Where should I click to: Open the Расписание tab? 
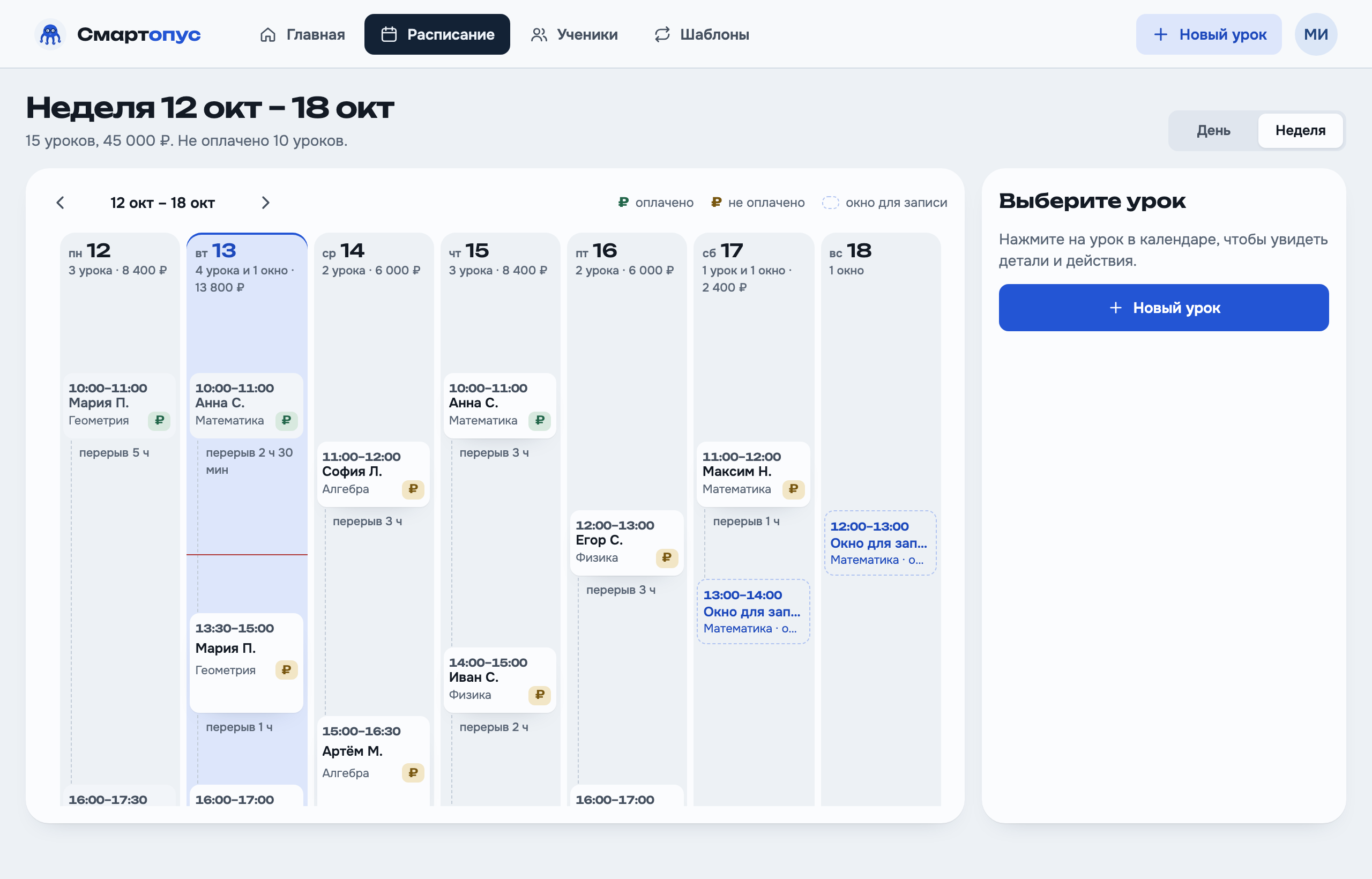click(437, 34)
